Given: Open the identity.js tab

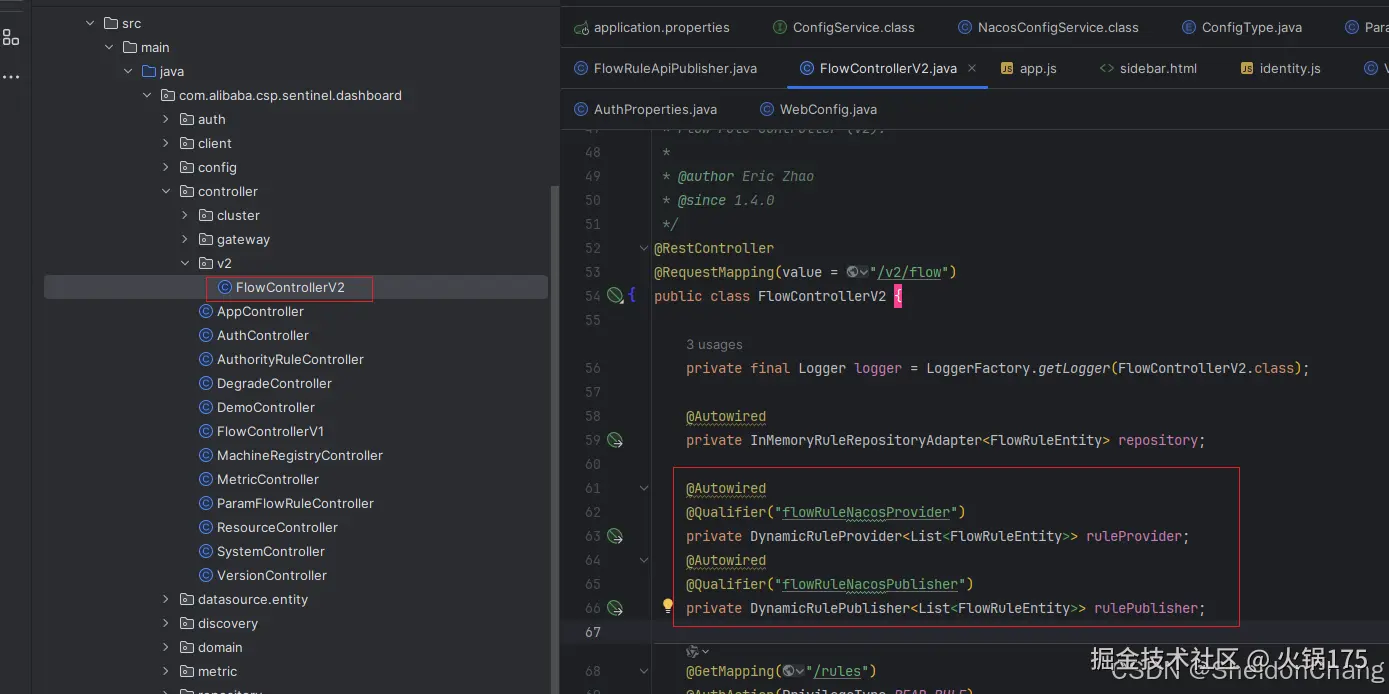Looking at the screenshot, I should point(1280,69).
